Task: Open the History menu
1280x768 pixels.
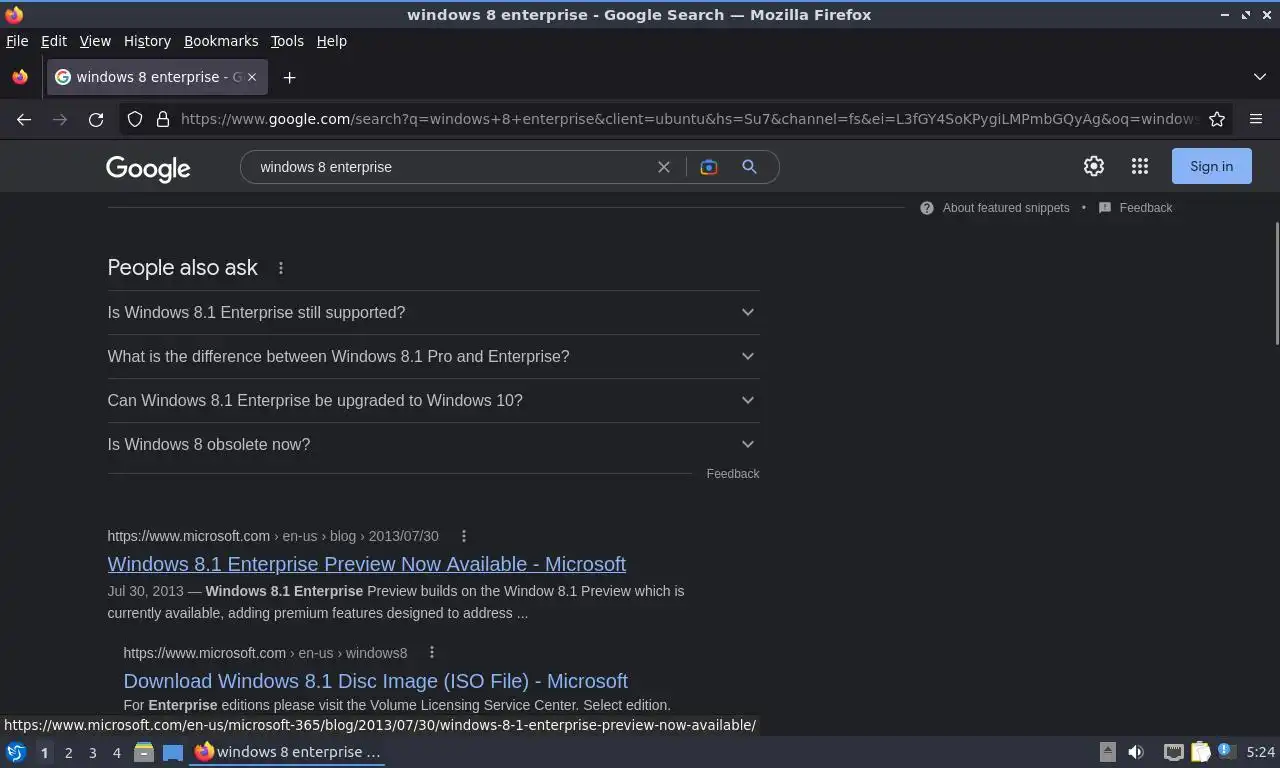Action: click(147, 41)
